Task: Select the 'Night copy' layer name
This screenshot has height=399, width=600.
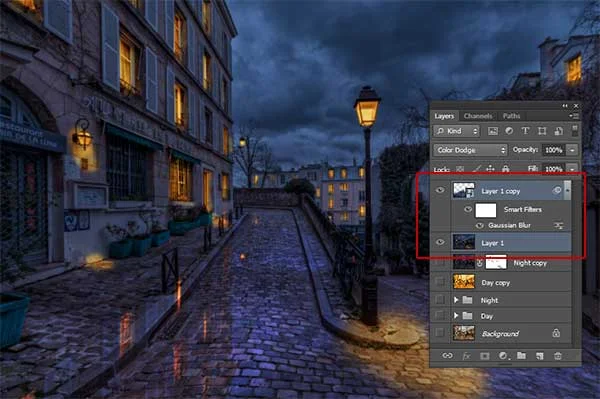Action: tap(530, 263)
